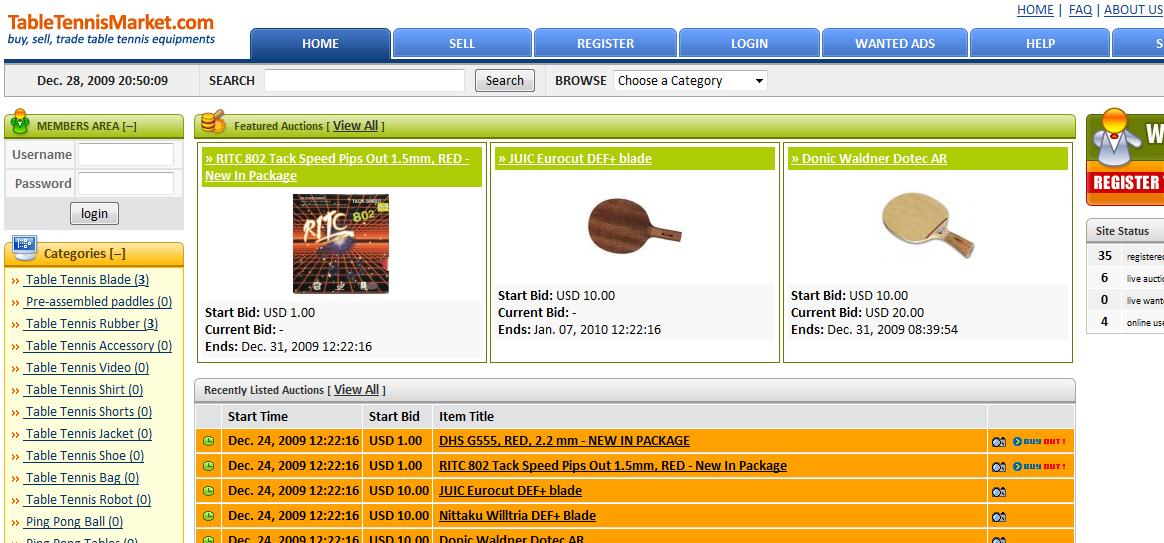This screenshot has height=543, width=1164.
Task: Open the REGISTER navigation tab
Action: [x=606, y=44]
